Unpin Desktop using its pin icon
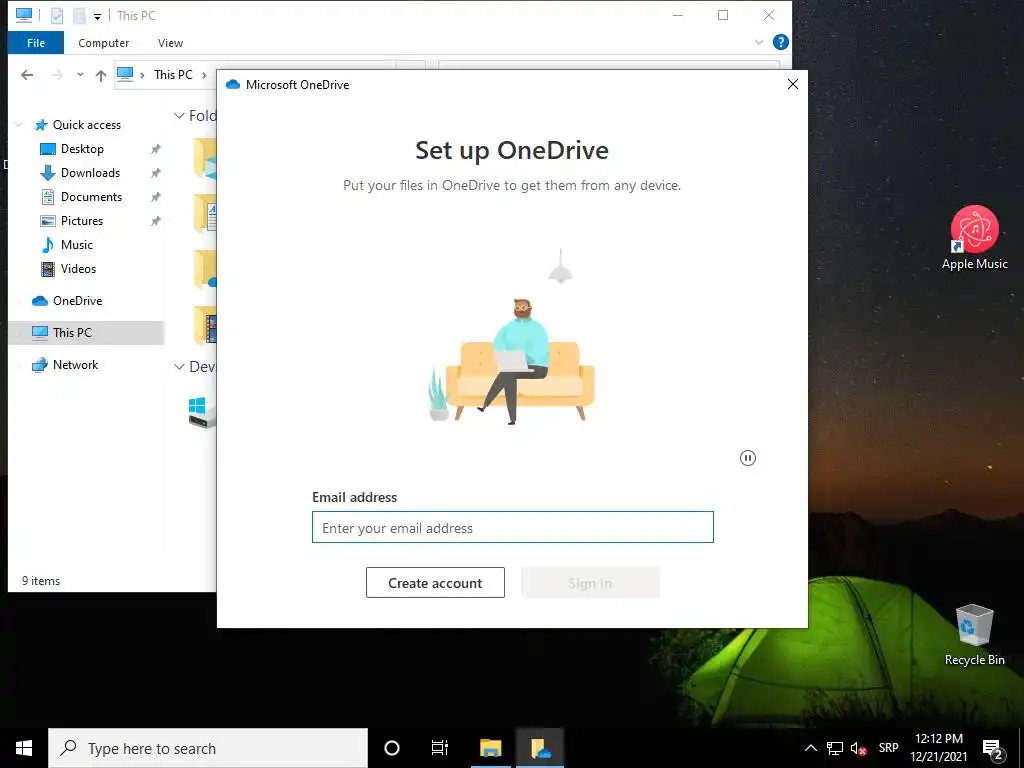 pos(155,149)
